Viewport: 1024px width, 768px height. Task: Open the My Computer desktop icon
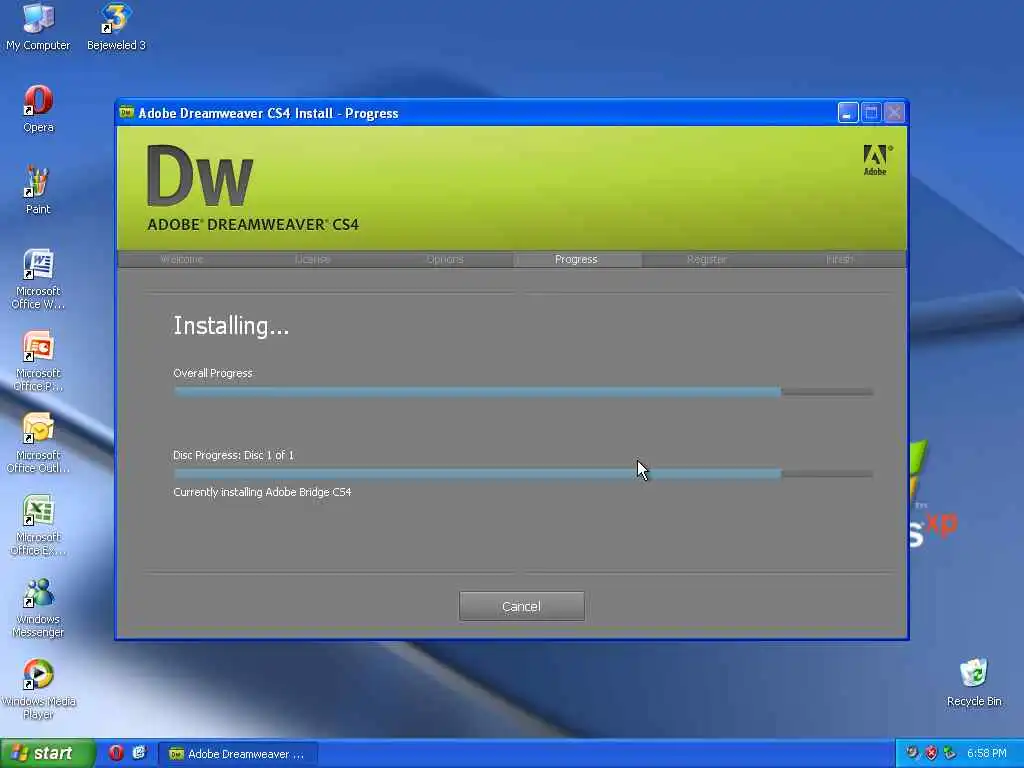pyautogui.click(x=38, y=27)
